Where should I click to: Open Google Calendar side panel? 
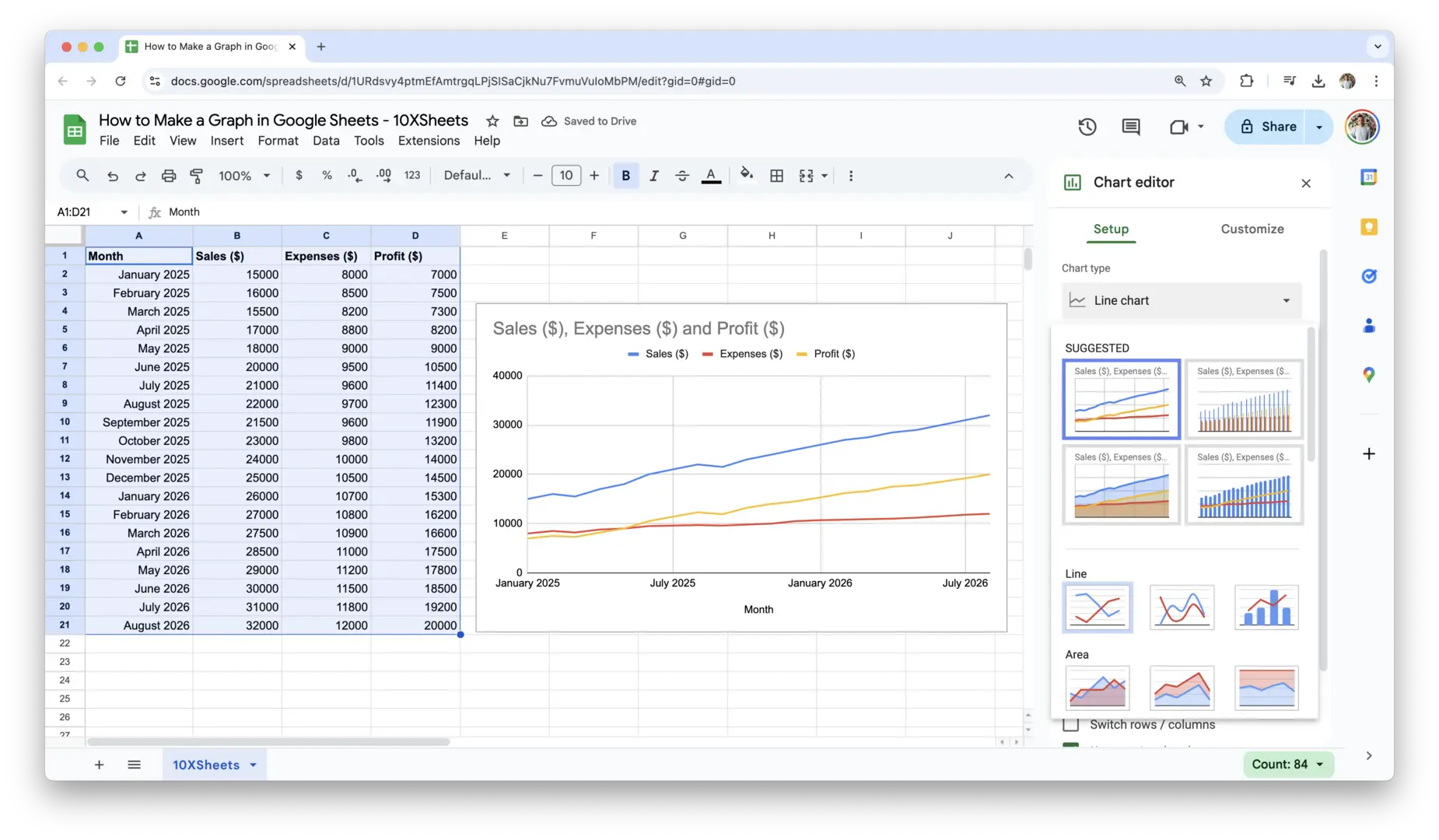(1369, 177)
